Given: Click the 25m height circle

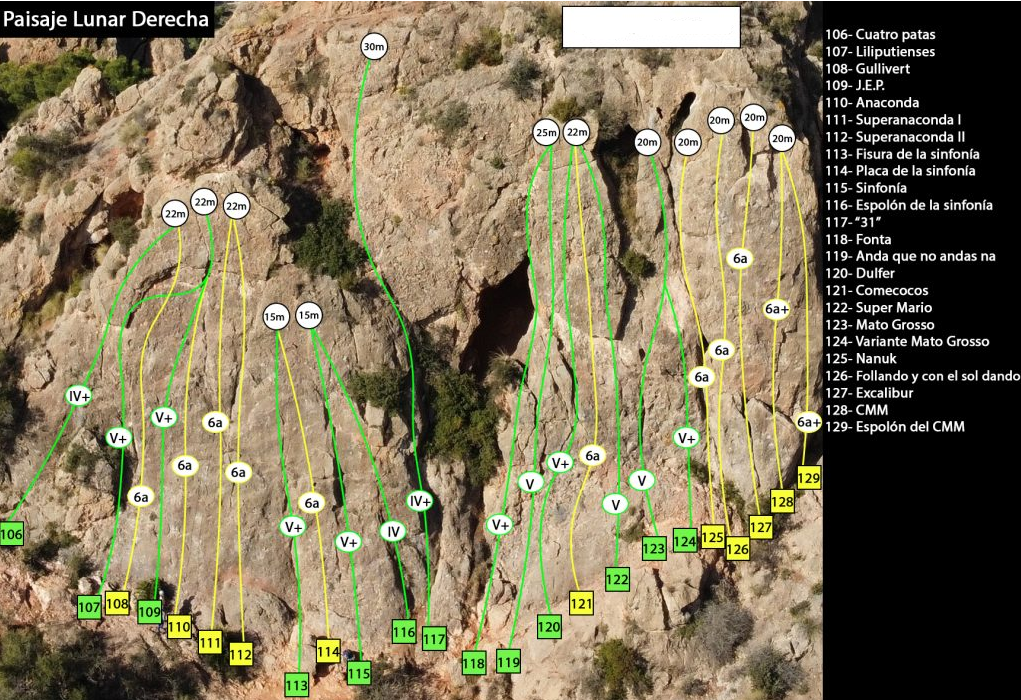Looking at the screenshot, I should tap(545, 132).
